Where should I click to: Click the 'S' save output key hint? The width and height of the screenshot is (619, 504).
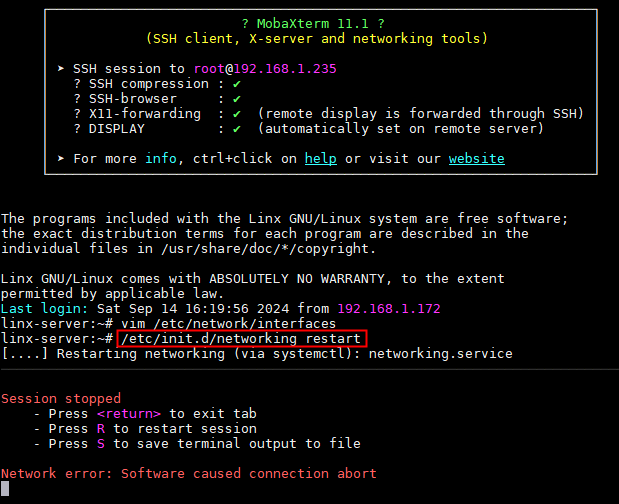click(101, 444)
